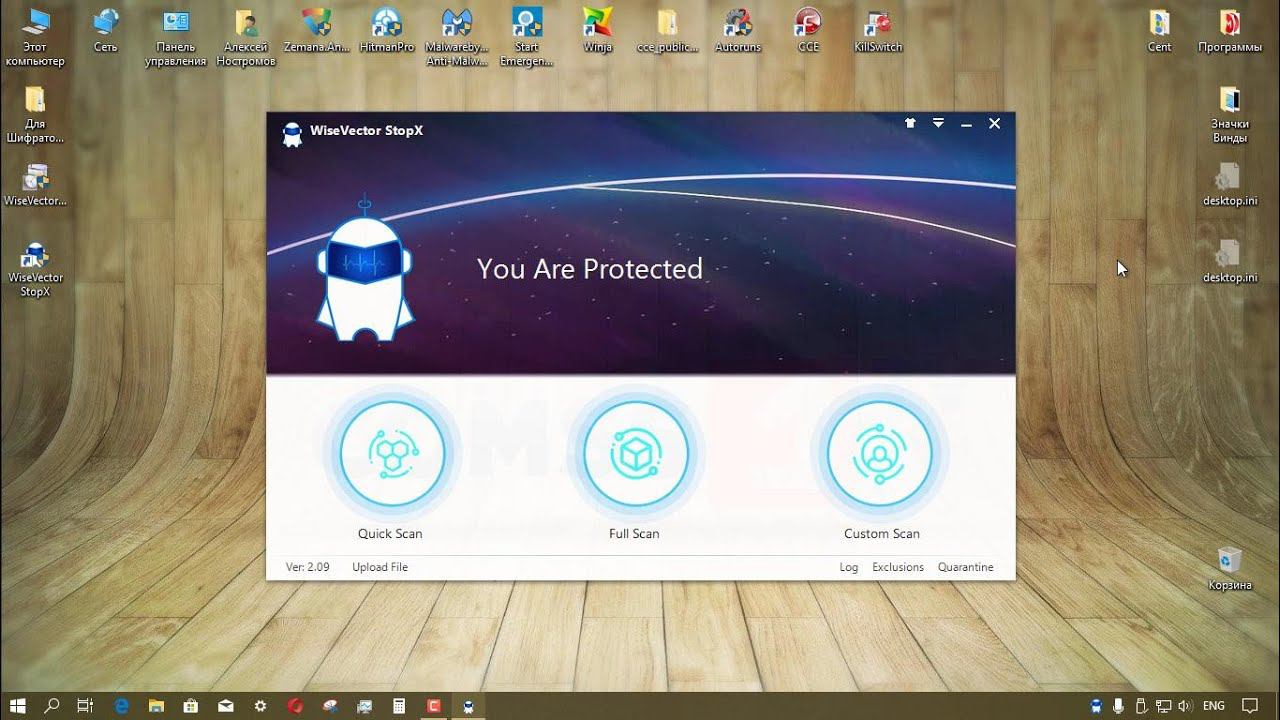Select the WiseVector StopX desktop shortcut

pos(35,269)
